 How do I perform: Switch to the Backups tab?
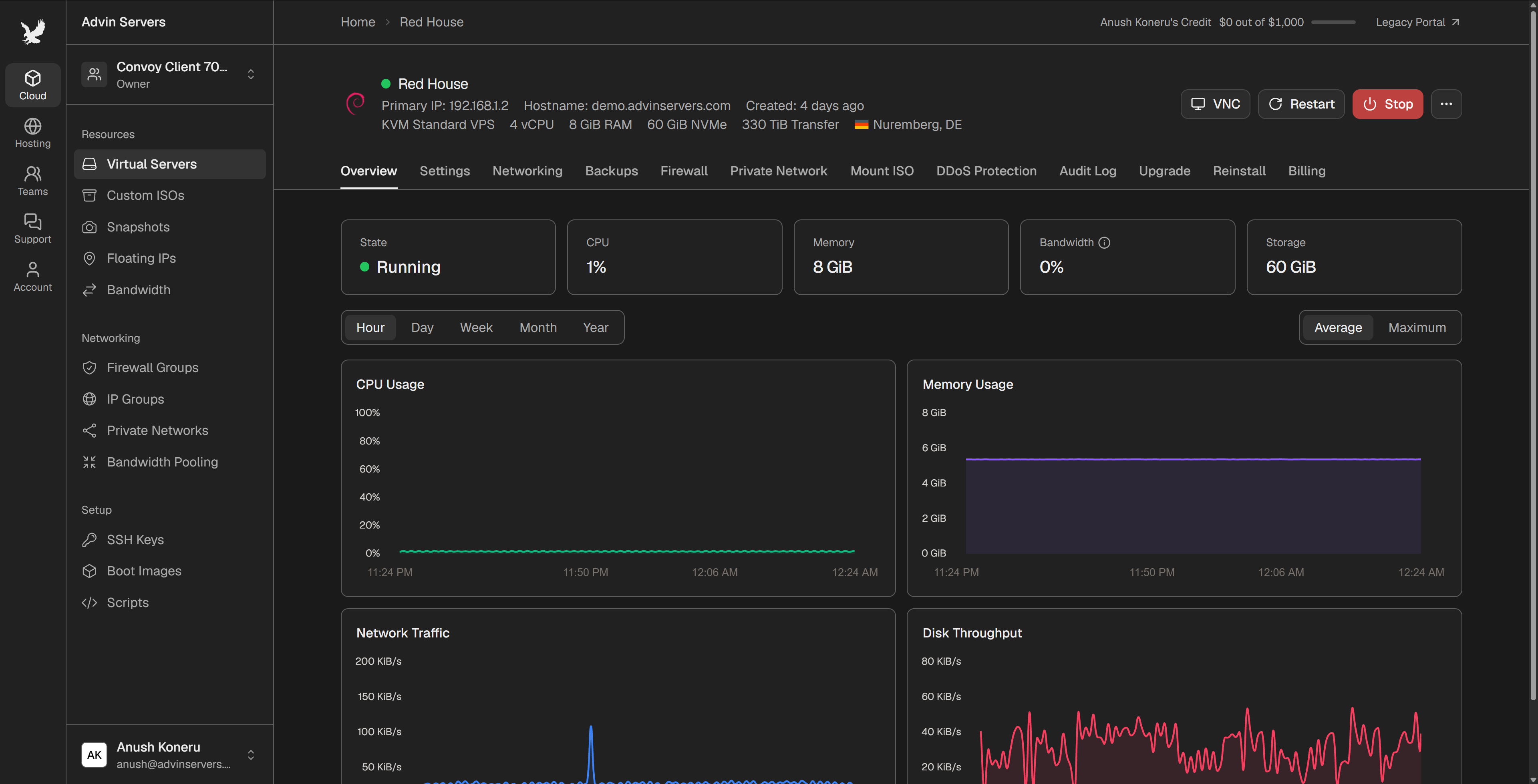pos(611,171)
